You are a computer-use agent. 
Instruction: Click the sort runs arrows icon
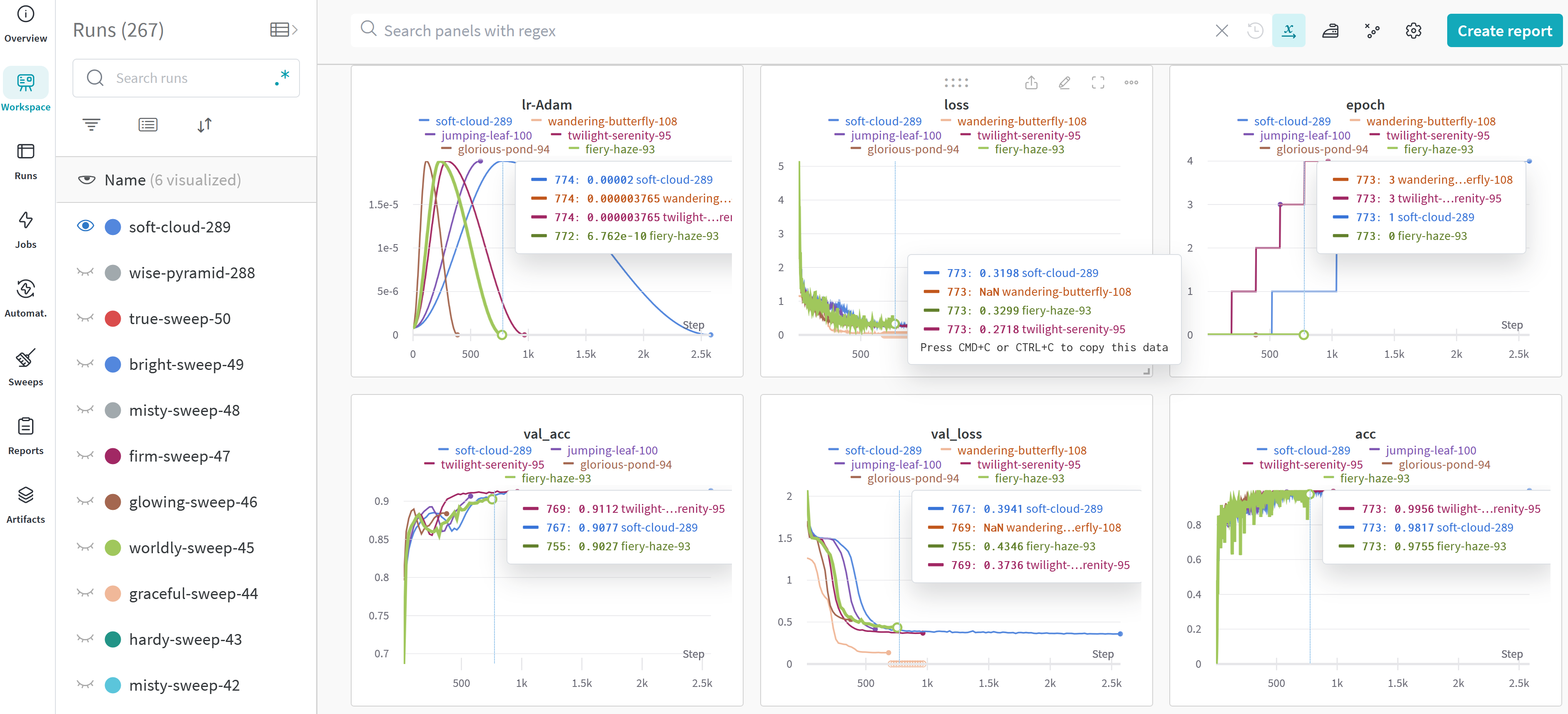coord(205,125)
